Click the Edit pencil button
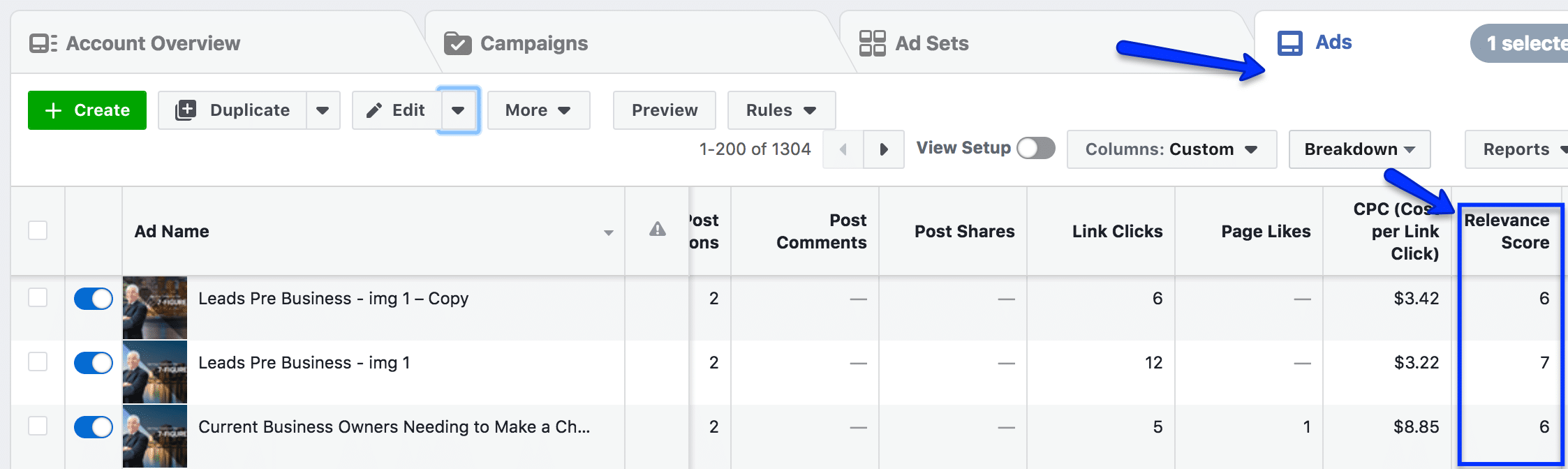 pyautogui.click(x=396, y=110)
